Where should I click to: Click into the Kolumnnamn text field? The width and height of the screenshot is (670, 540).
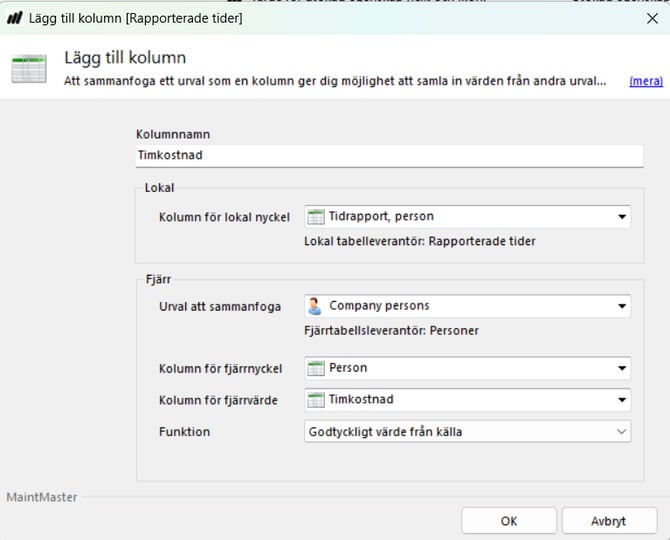[x=388, y=156]
